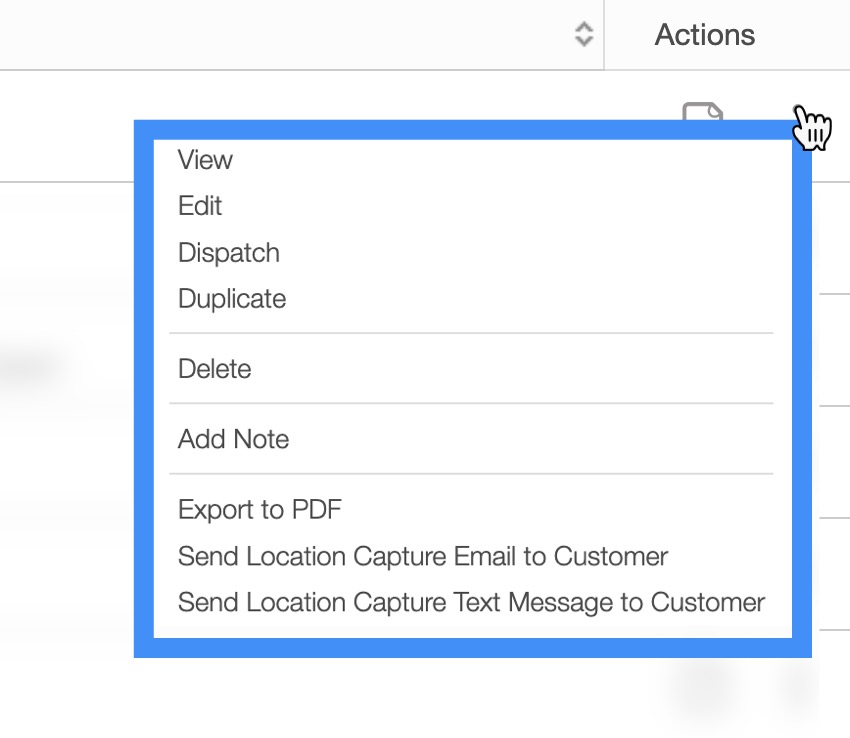The image size is (850, 738).
Task: Click the document icon in Actions column
Action: 702,111
